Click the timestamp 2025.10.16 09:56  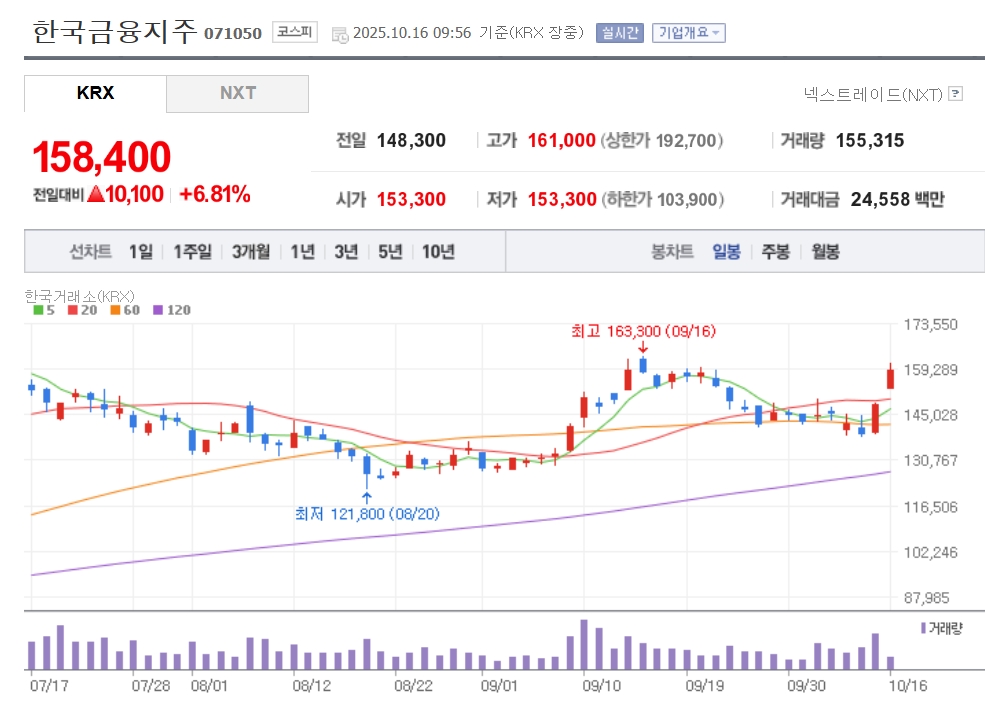click(412, 33)
